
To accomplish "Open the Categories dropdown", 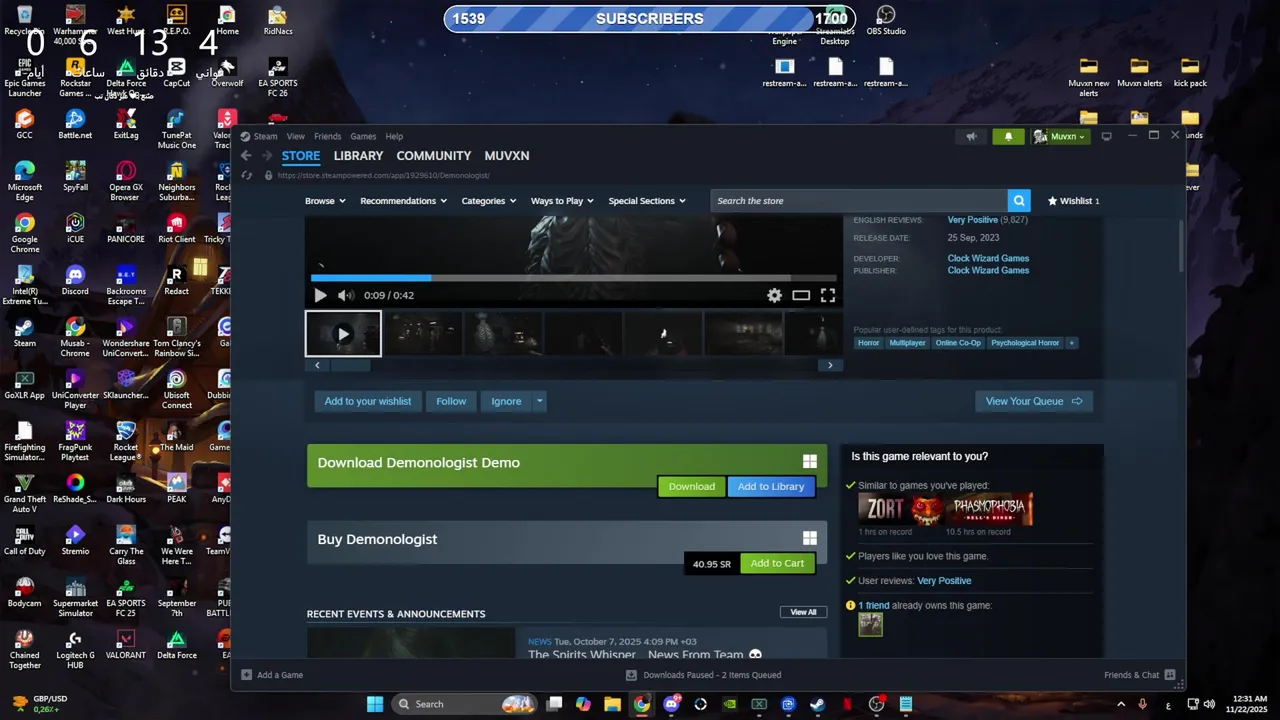I will point(489,201).
